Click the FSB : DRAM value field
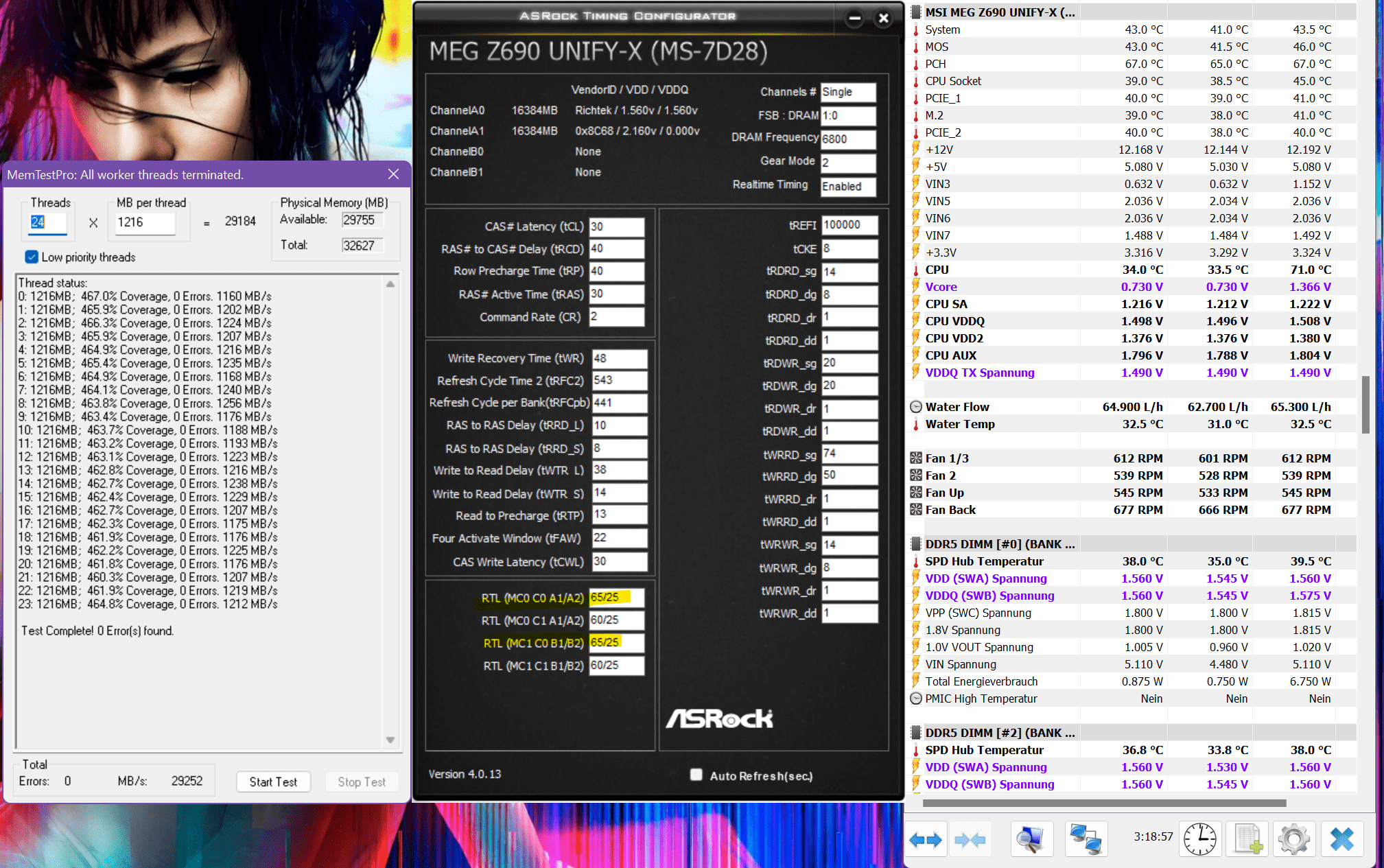 click(848, 116)
